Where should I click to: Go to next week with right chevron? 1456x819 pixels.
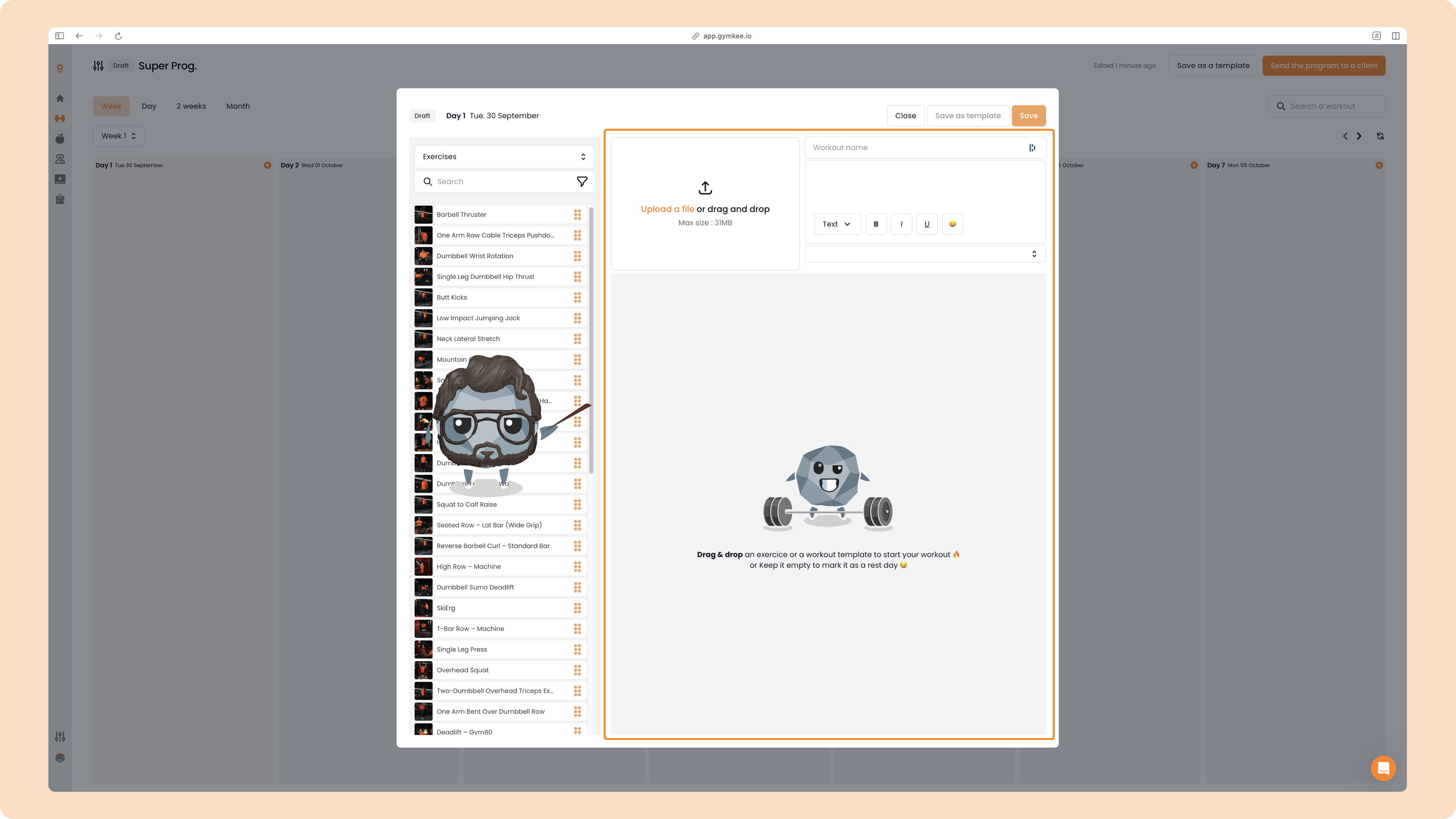tap(1359, 136)
